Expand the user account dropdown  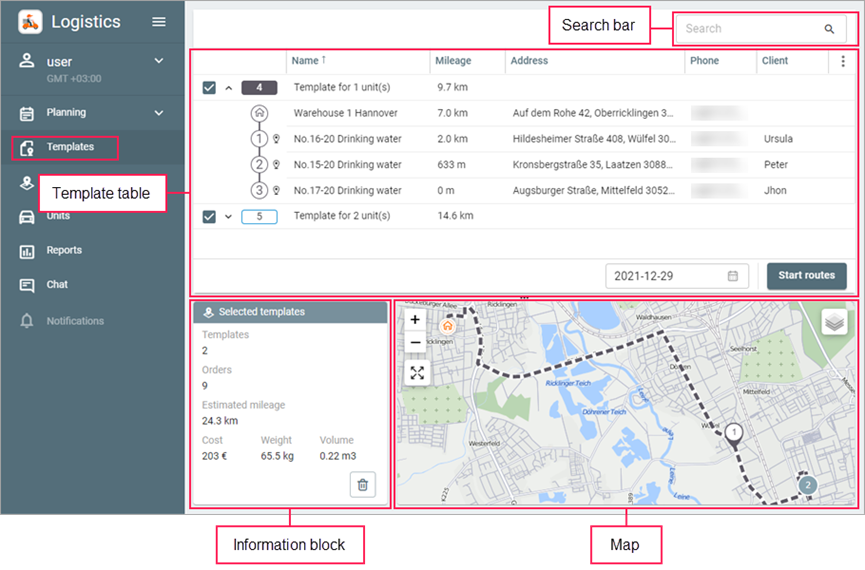[159, 61]
